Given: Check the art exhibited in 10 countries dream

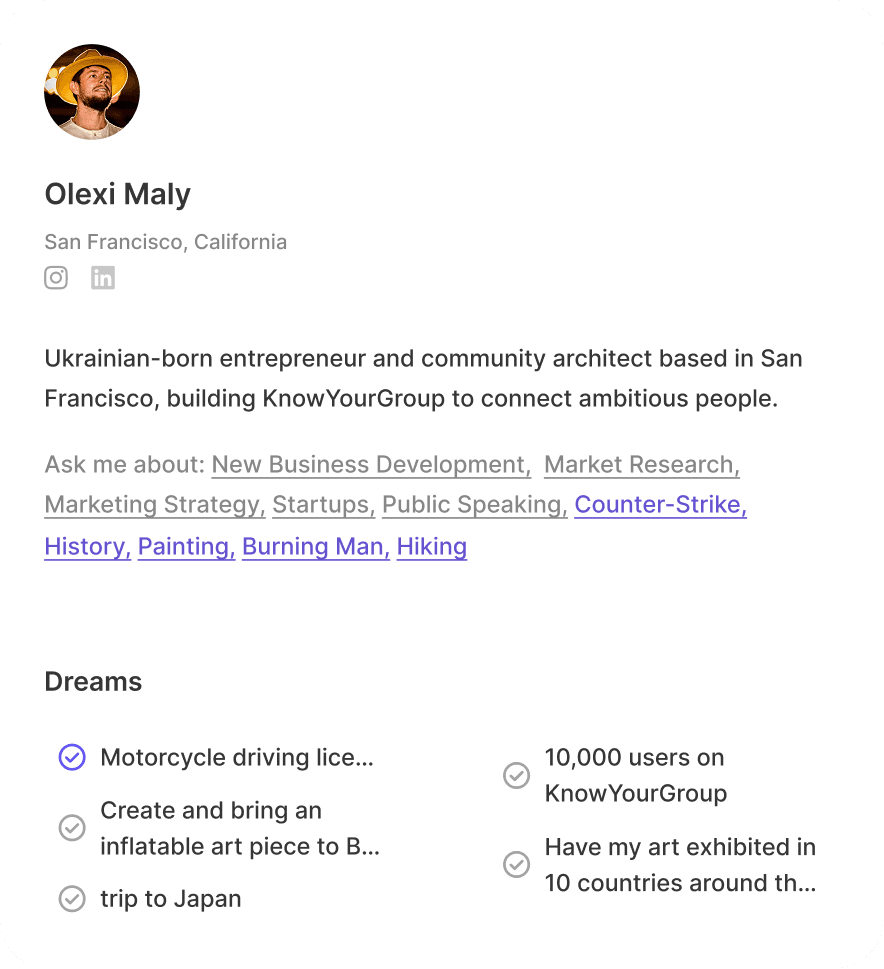Looking at the screenshot, I should (x=516, y=864).
